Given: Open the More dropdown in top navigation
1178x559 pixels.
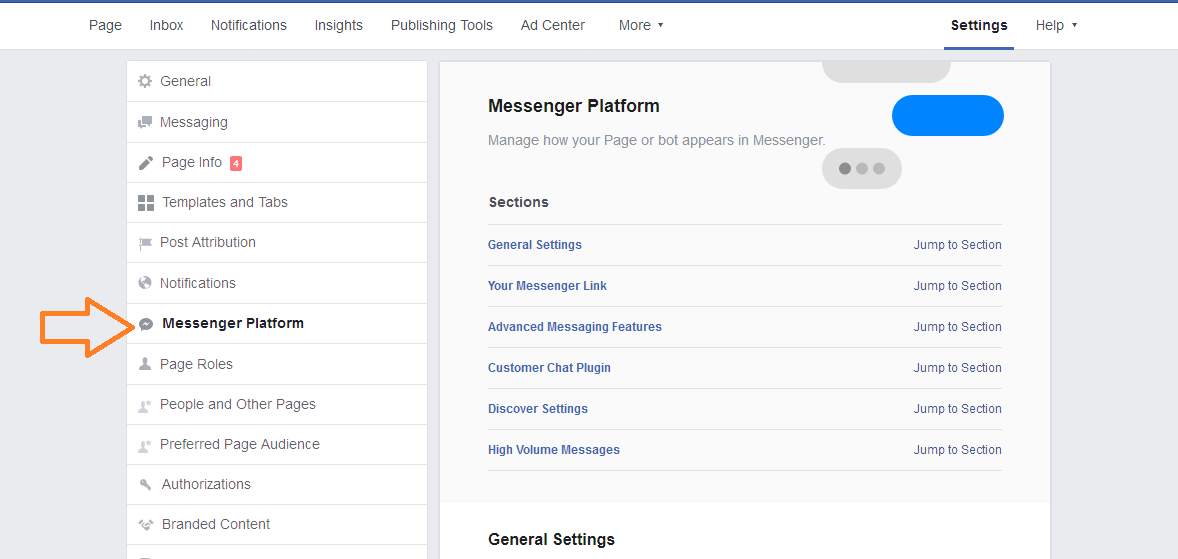Looking at the screenshot, I should coord(641,26).
